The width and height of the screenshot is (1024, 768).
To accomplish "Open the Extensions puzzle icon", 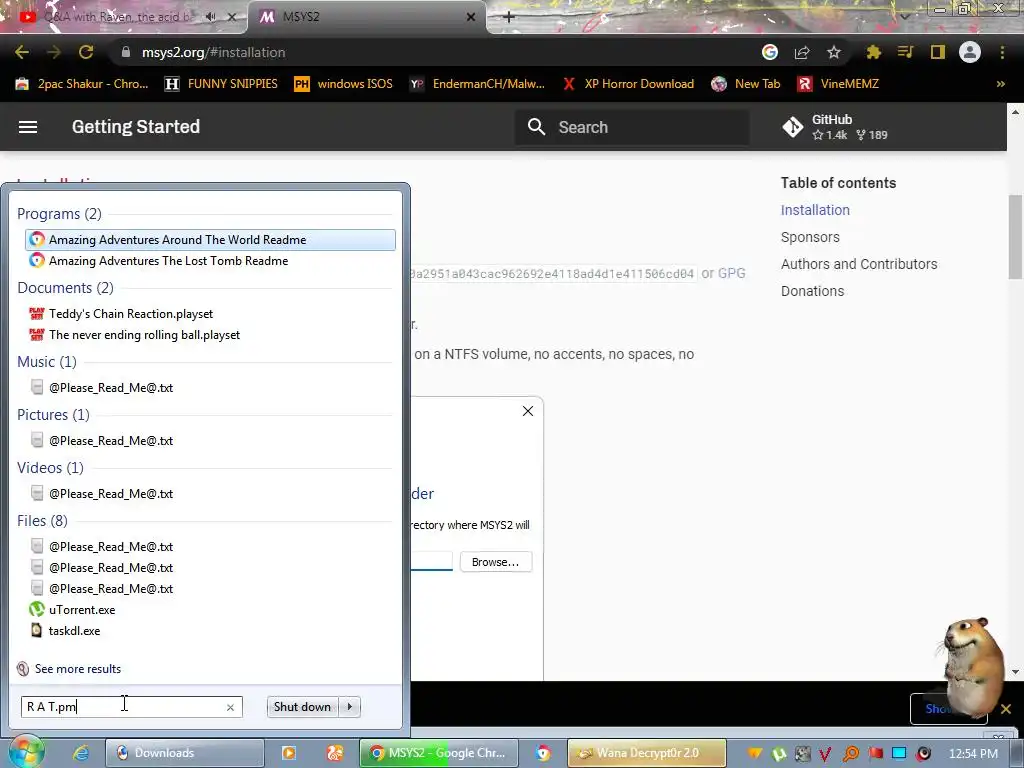I will (874, 52).
